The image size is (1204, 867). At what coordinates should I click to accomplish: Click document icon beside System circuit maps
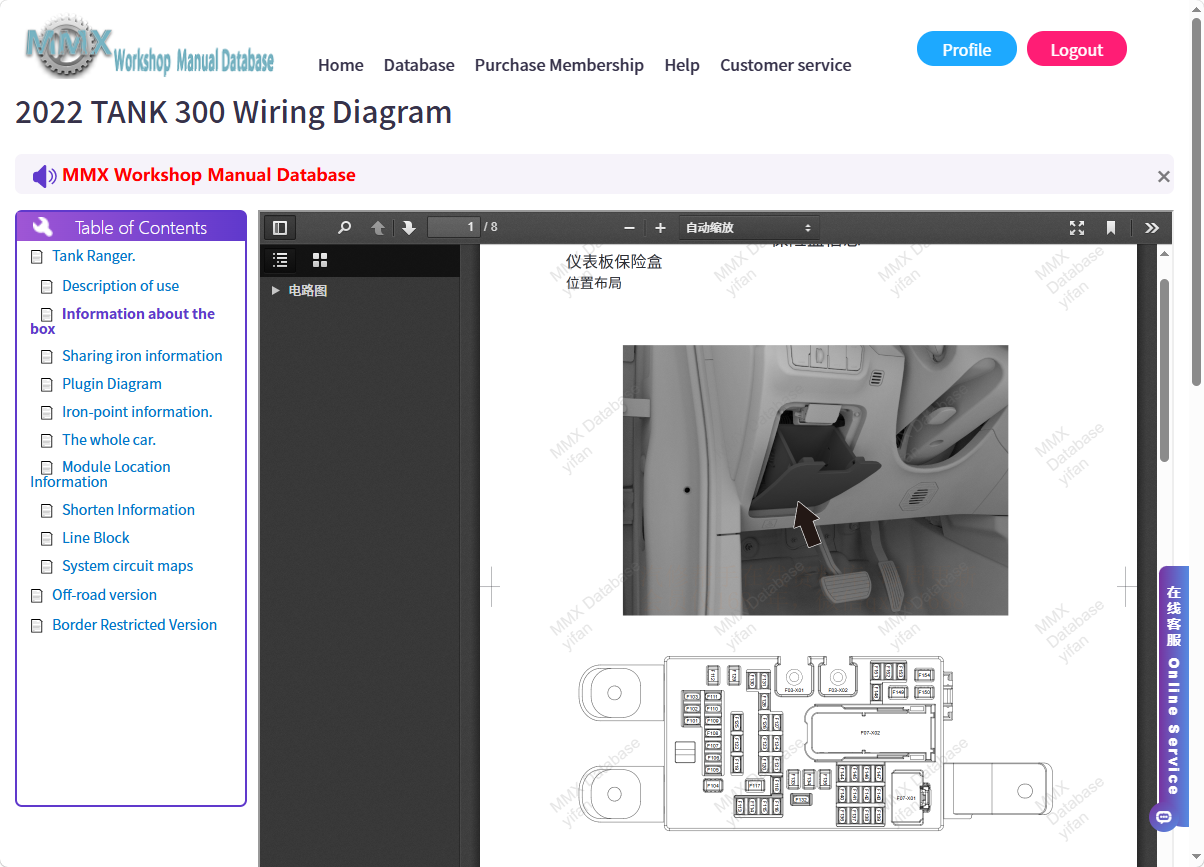click(47, 567)
